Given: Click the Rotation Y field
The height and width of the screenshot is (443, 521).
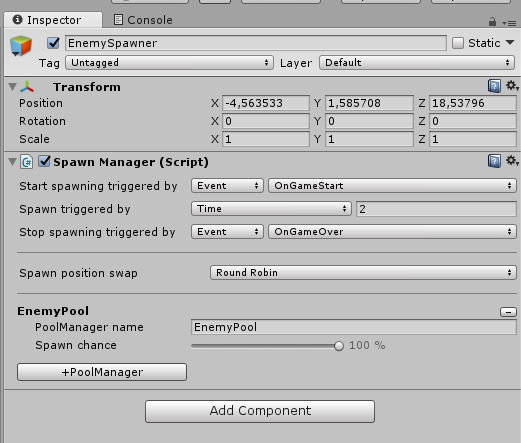Looking at the screenshot, I should 369,121.
